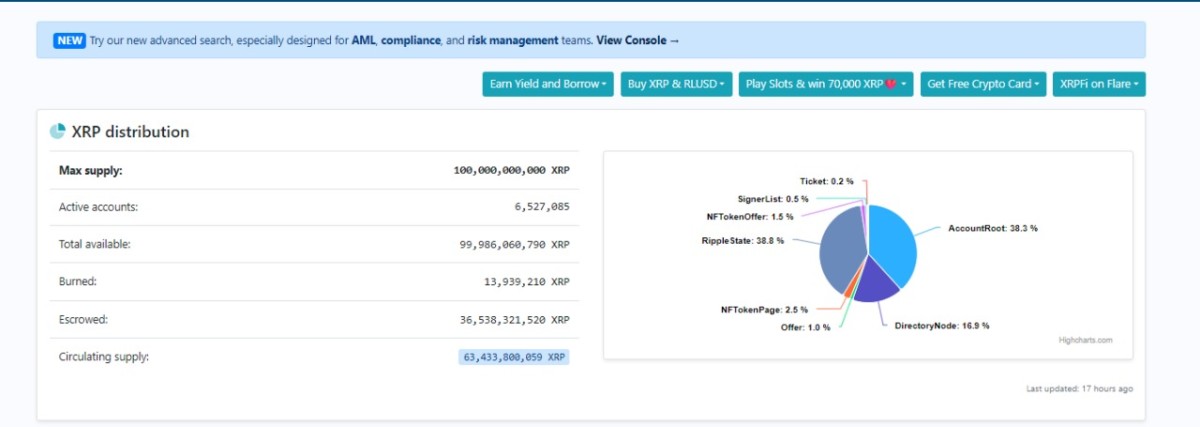
Task: Follow the View Console link
Action: [638, 40]
